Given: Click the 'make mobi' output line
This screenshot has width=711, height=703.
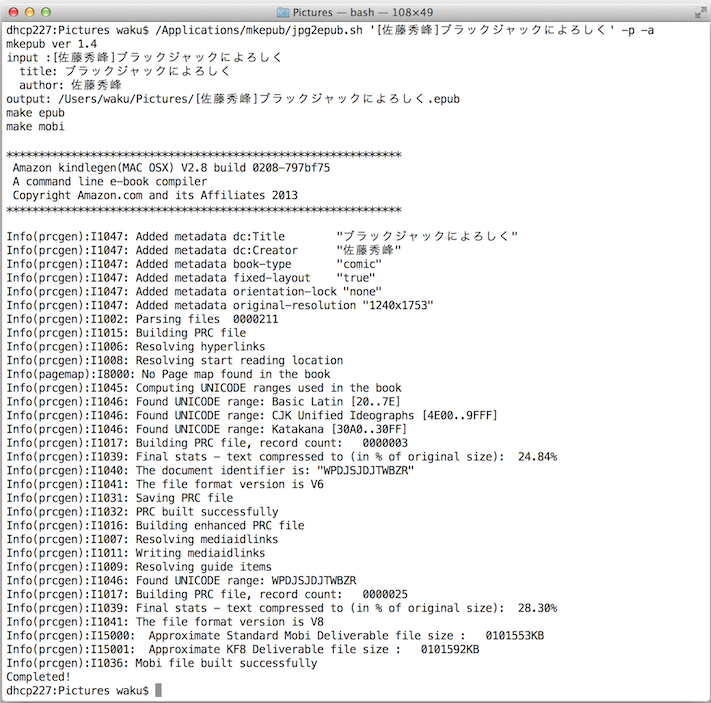Looking at the screenshot, I should [37, 128].
